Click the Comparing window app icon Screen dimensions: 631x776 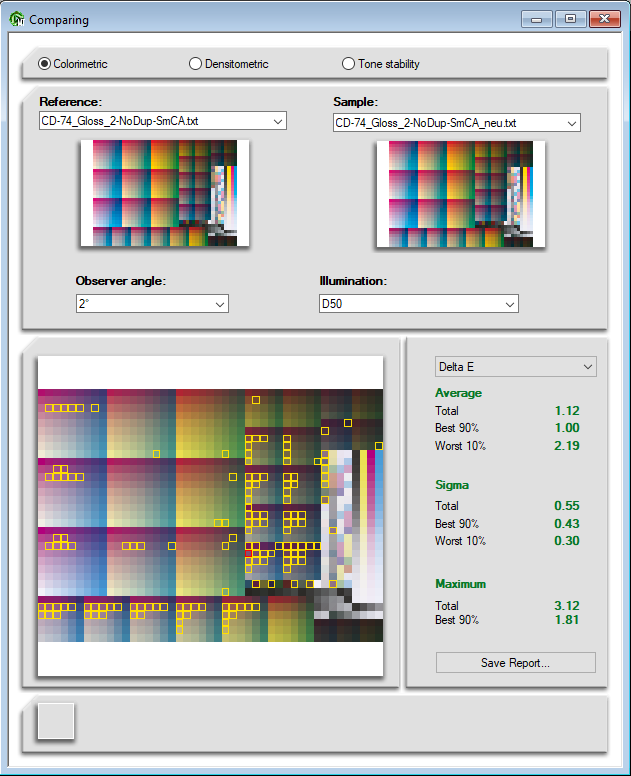[x=17, y=19]
